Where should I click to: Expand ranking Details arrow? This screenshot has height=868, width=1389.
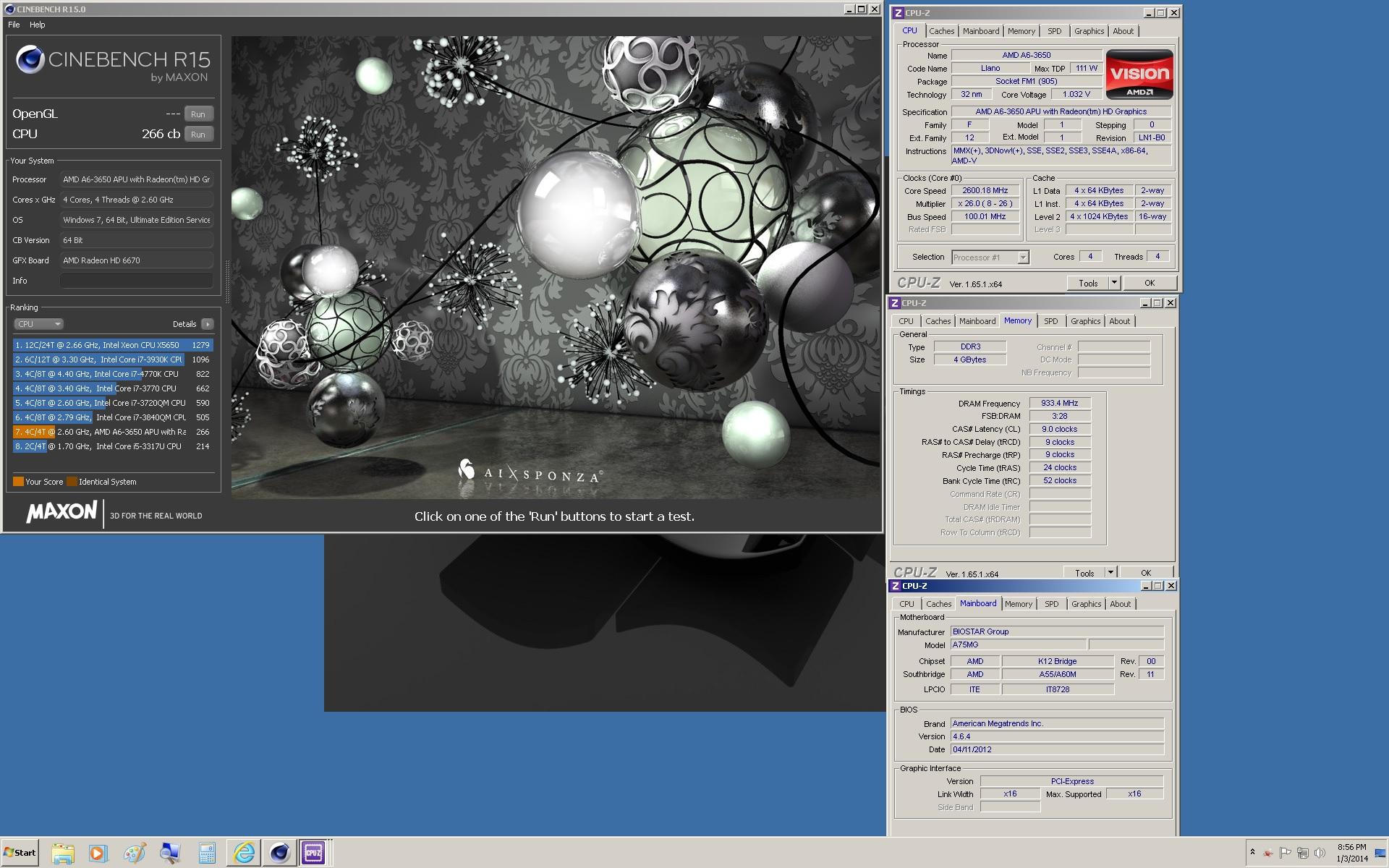208,324
